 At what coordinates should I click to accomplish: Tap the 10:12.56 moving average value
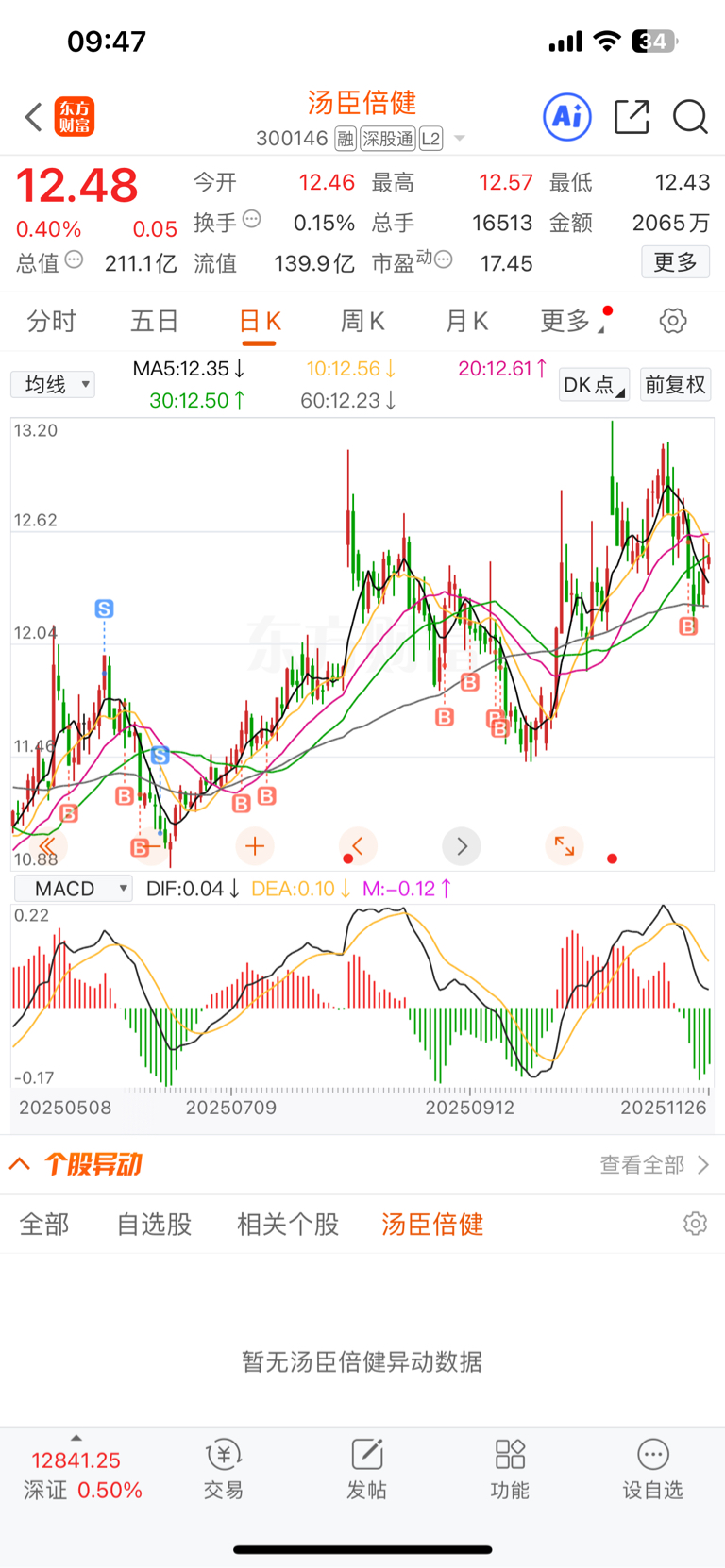351,368
